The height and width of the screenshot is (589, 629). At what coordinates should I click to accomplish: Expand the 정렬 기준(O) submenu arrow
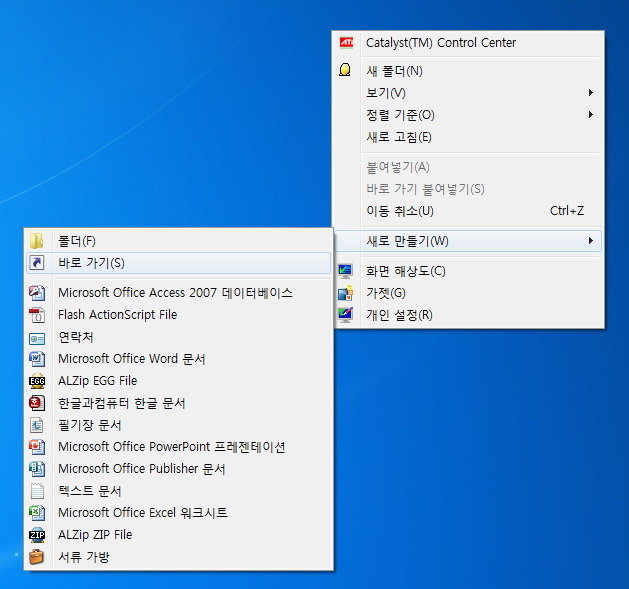(590, 115)
